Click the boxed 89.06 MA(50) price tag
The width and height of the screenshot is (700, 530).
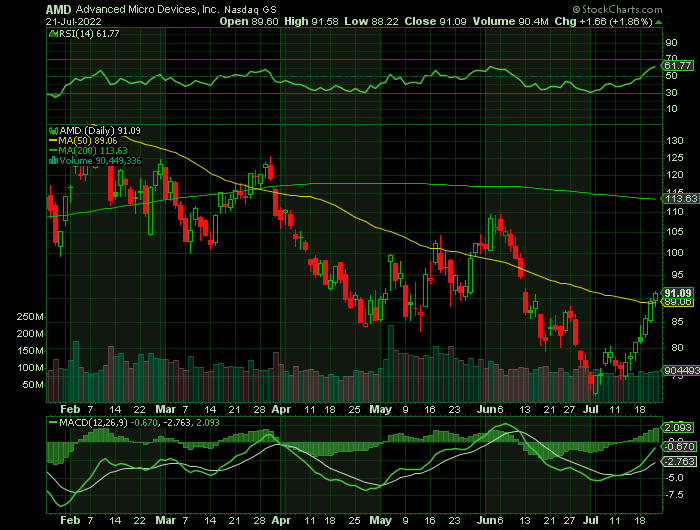pyautogui.click(x=678, y=302)
